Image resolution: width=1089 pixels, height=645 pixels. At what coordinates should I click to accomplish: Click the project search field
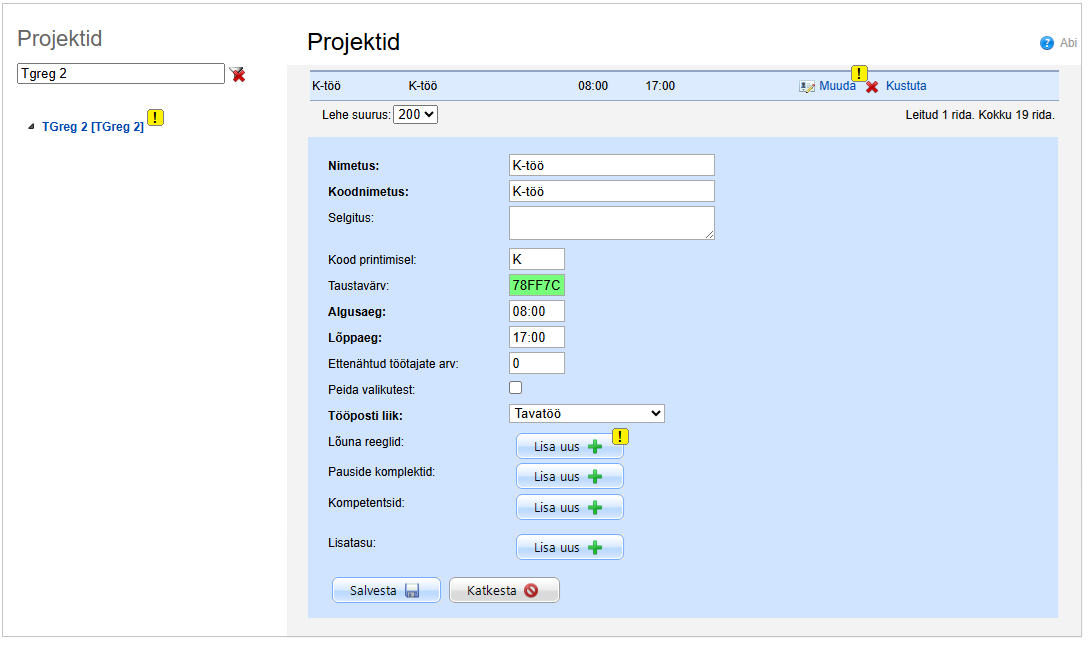(120, 74)
